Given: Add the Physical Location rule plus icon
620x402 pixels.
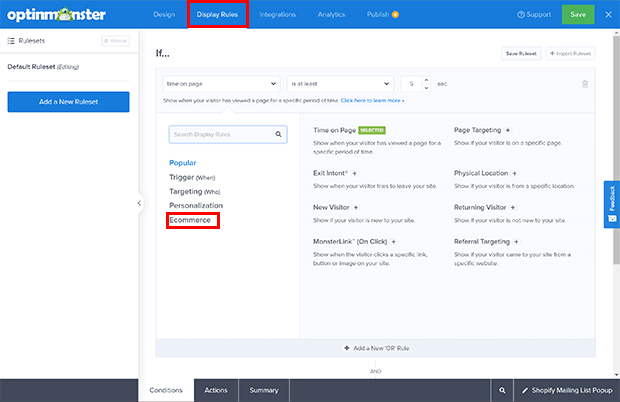Looking at the screenshot, I should [x=514, y=173].
